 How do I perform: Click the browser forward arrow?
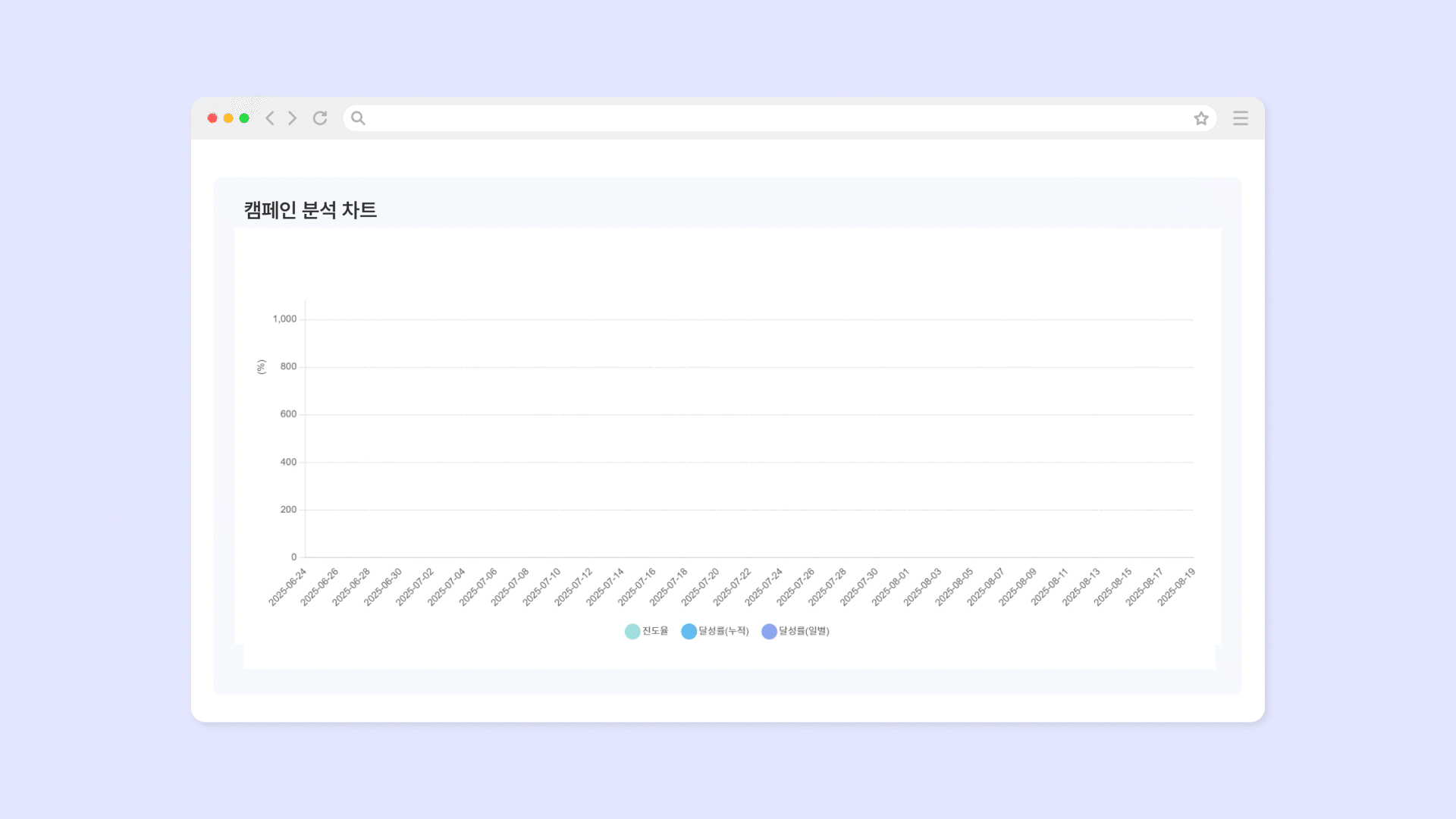pos(292,118)
